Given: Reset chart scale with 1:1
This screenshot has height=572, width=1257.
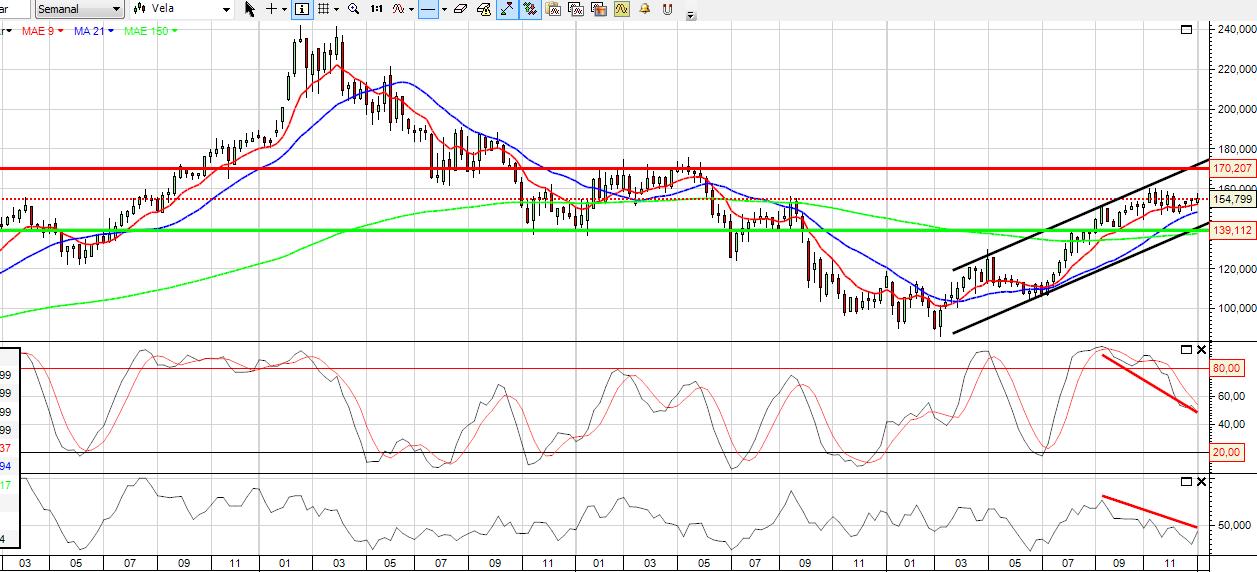Looking at the screenshot, I should pos(377,9).
